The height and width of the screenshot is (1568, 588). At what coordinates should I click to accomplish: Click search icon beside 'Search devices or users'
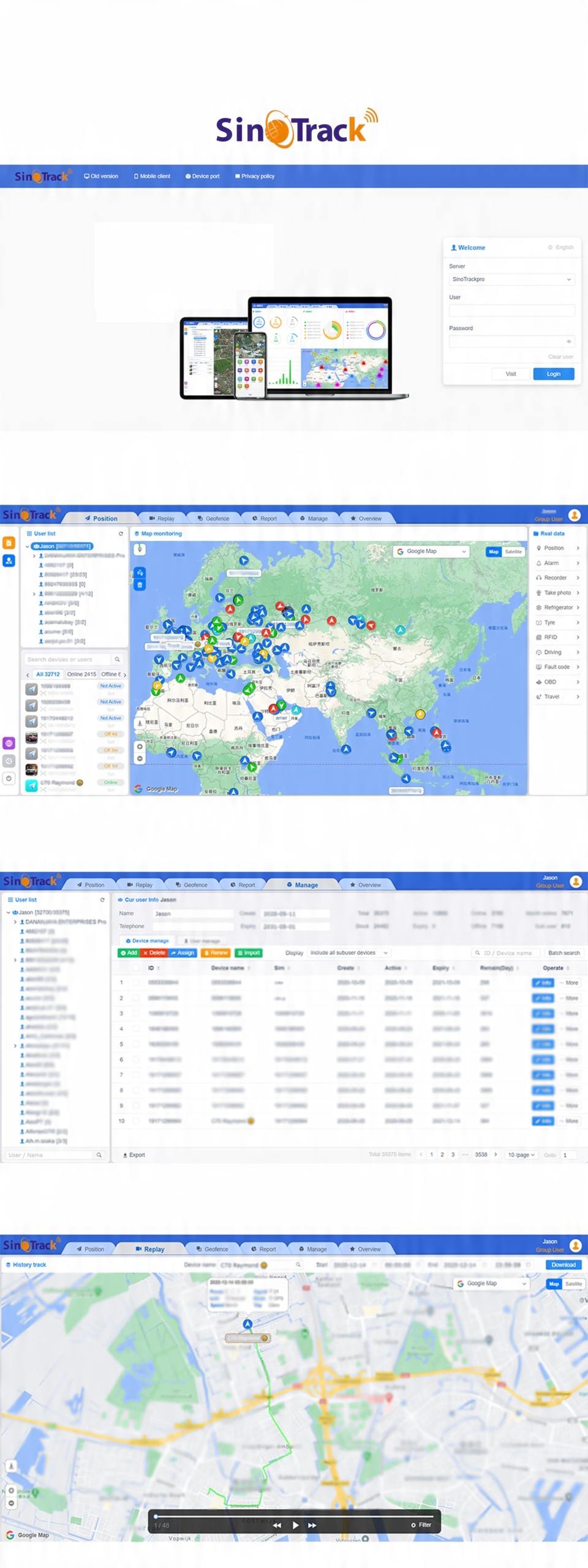coord(117,659)
